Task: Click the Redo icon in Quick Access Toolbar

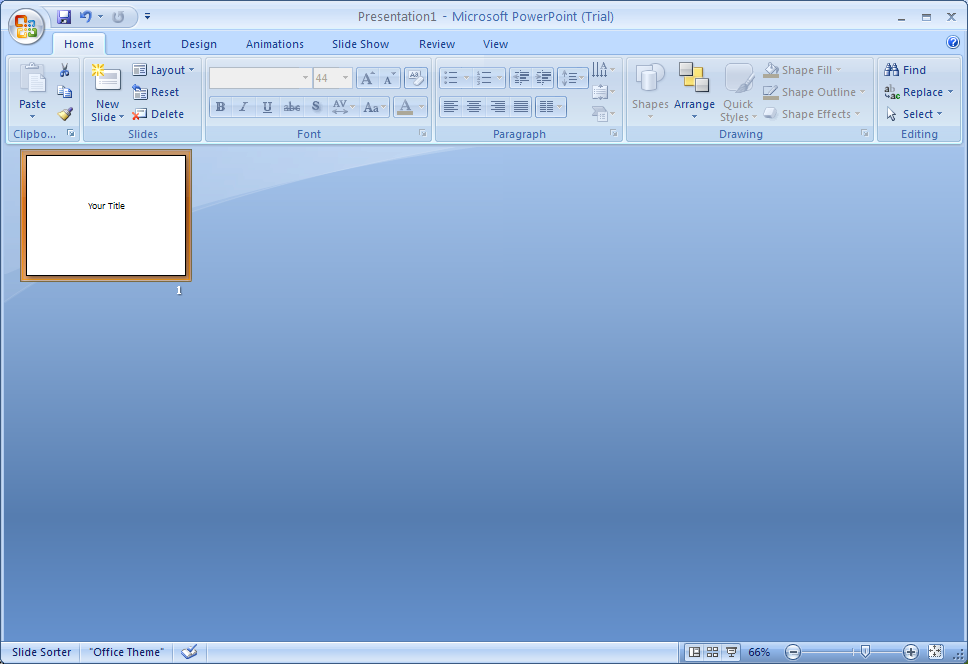Action: point(118,17)
